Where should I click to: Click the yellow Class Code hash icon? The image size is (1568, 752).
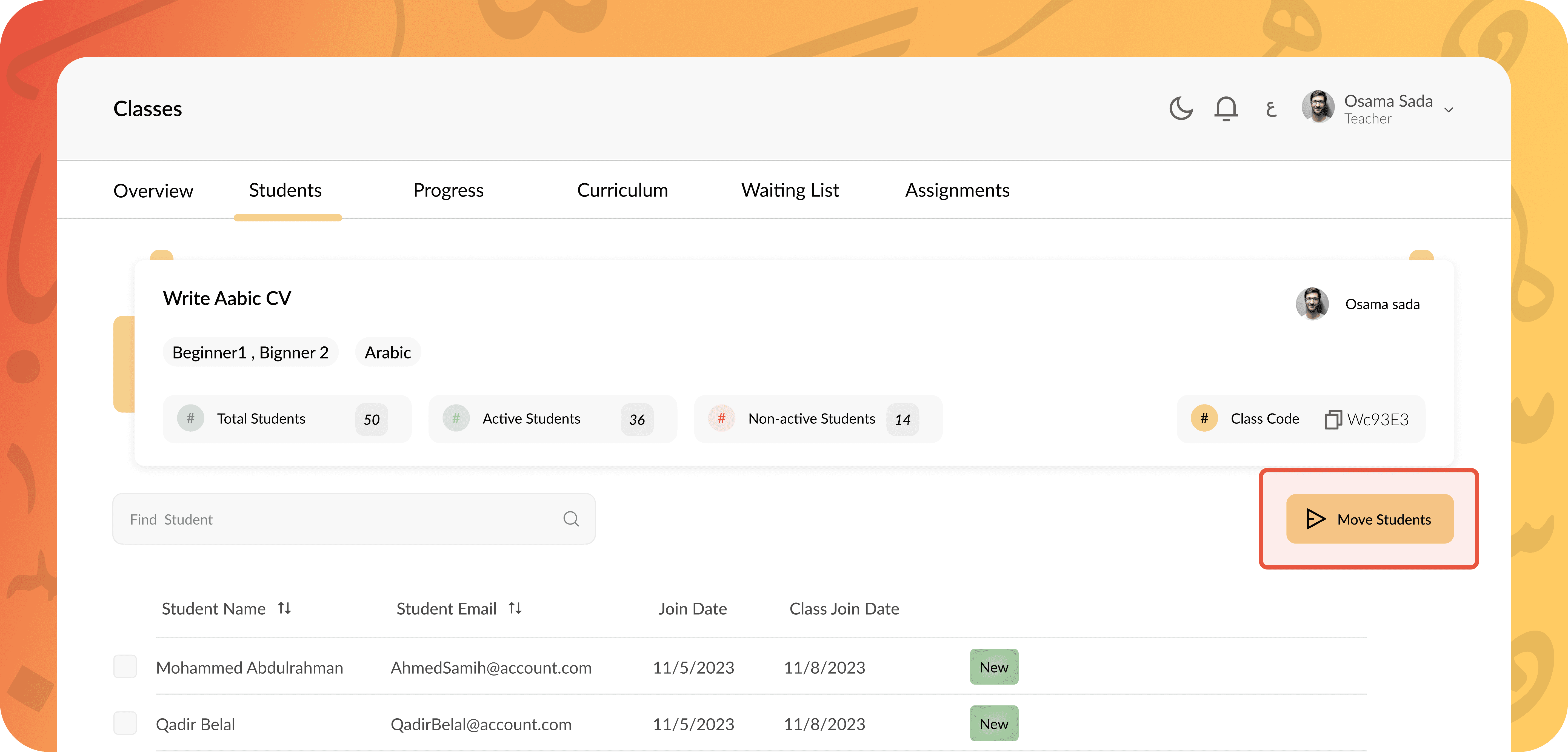pyautogui.click(x=1203, y=418)
